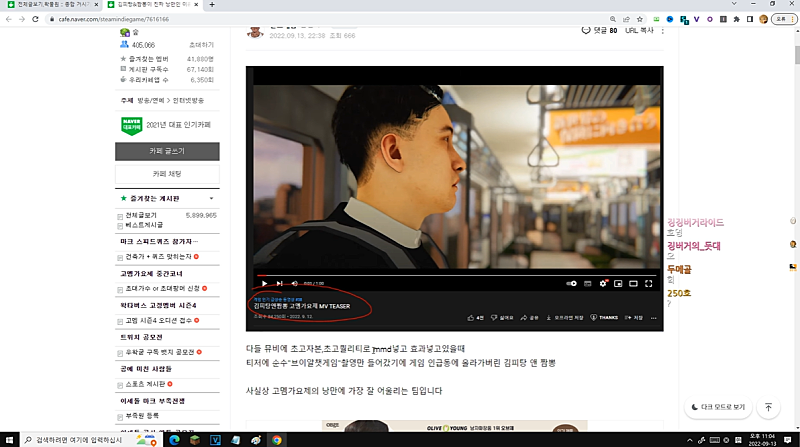Dislike the video with thumbs down

point(502,317)
